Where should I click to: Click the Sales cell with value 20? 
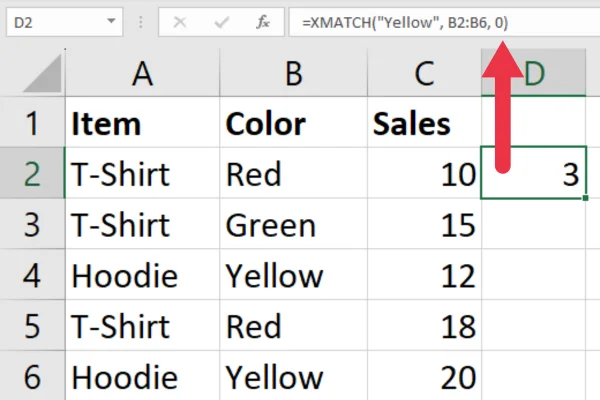point(424,376)
